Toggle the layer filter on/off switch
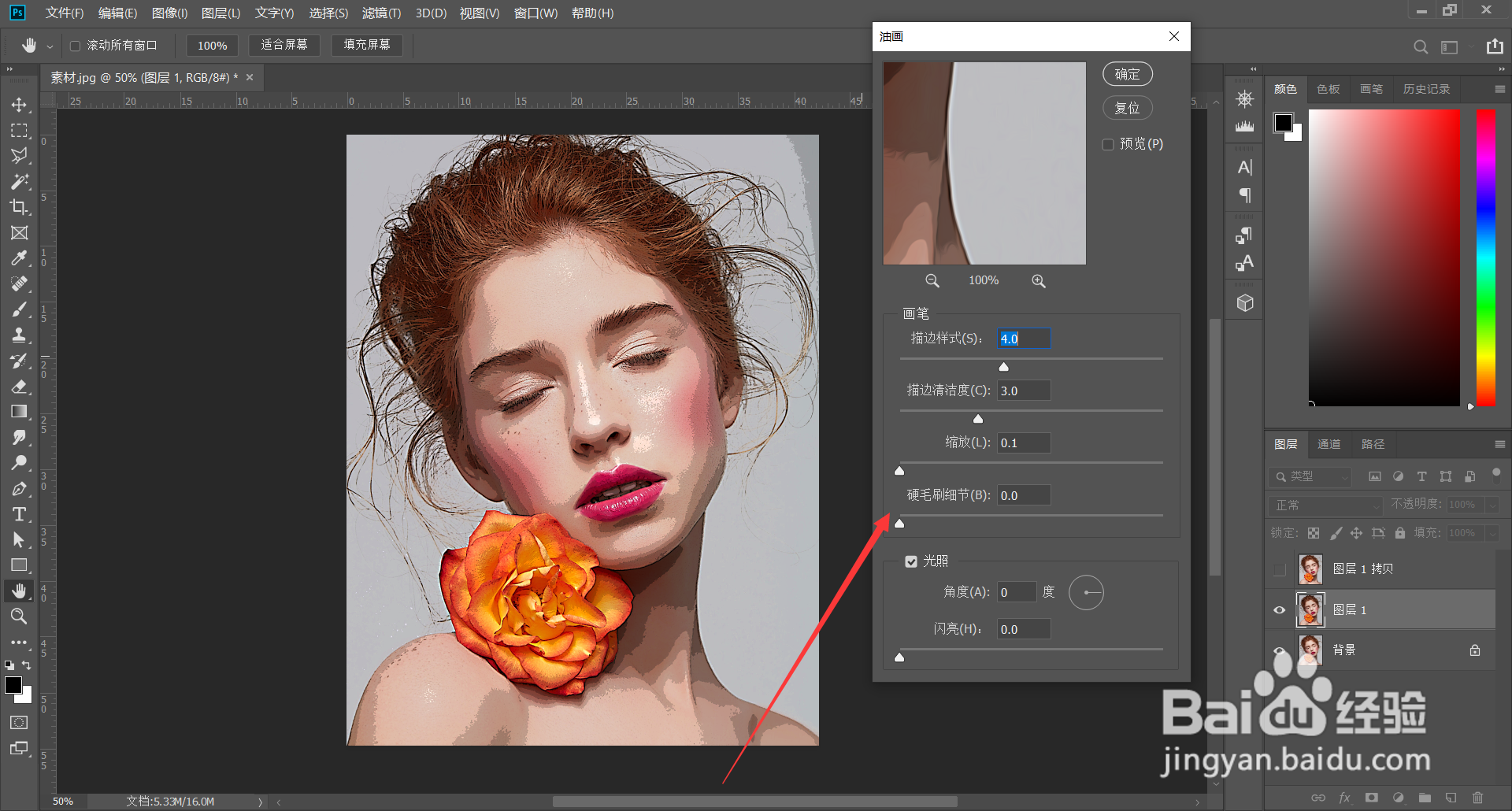Image resolution: width=1512 pixels, height=811 pixels. (x=1496, y=472)
